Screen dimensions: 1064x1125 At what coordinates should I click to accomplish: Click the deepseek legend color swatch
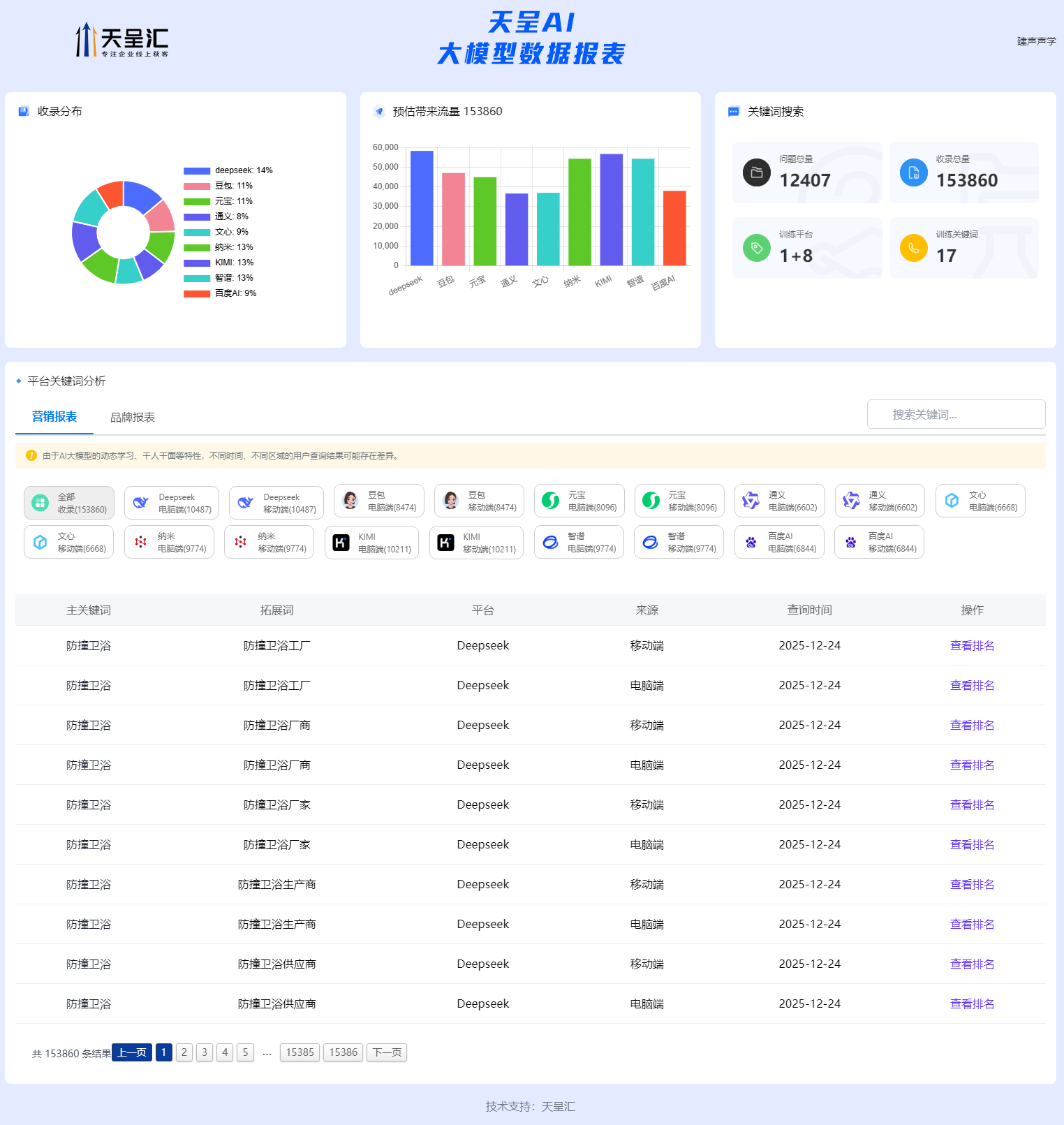click(x=197, y=171)
